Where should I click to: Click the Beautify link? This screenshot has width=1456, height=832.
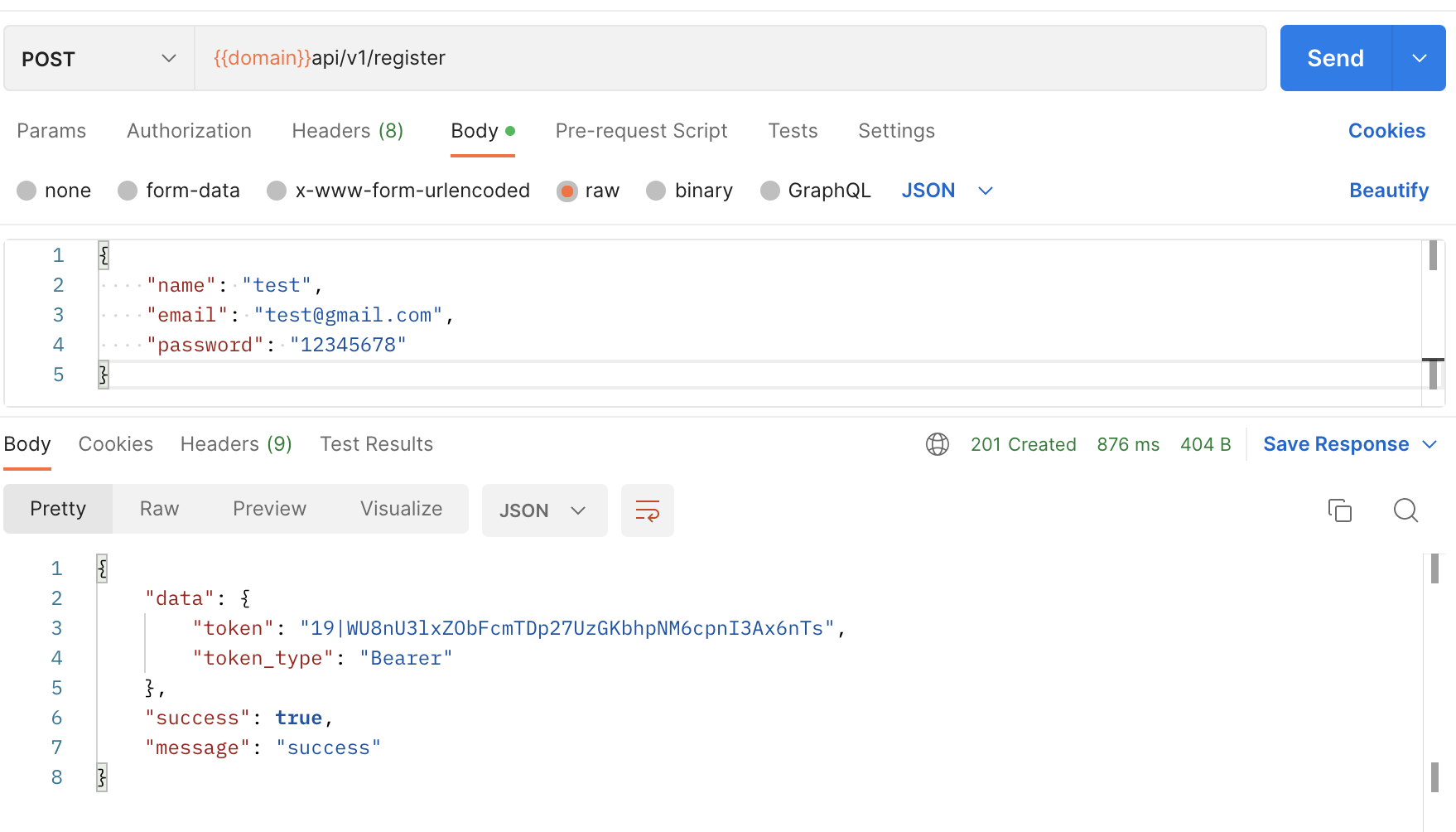tap(1388, 191)
